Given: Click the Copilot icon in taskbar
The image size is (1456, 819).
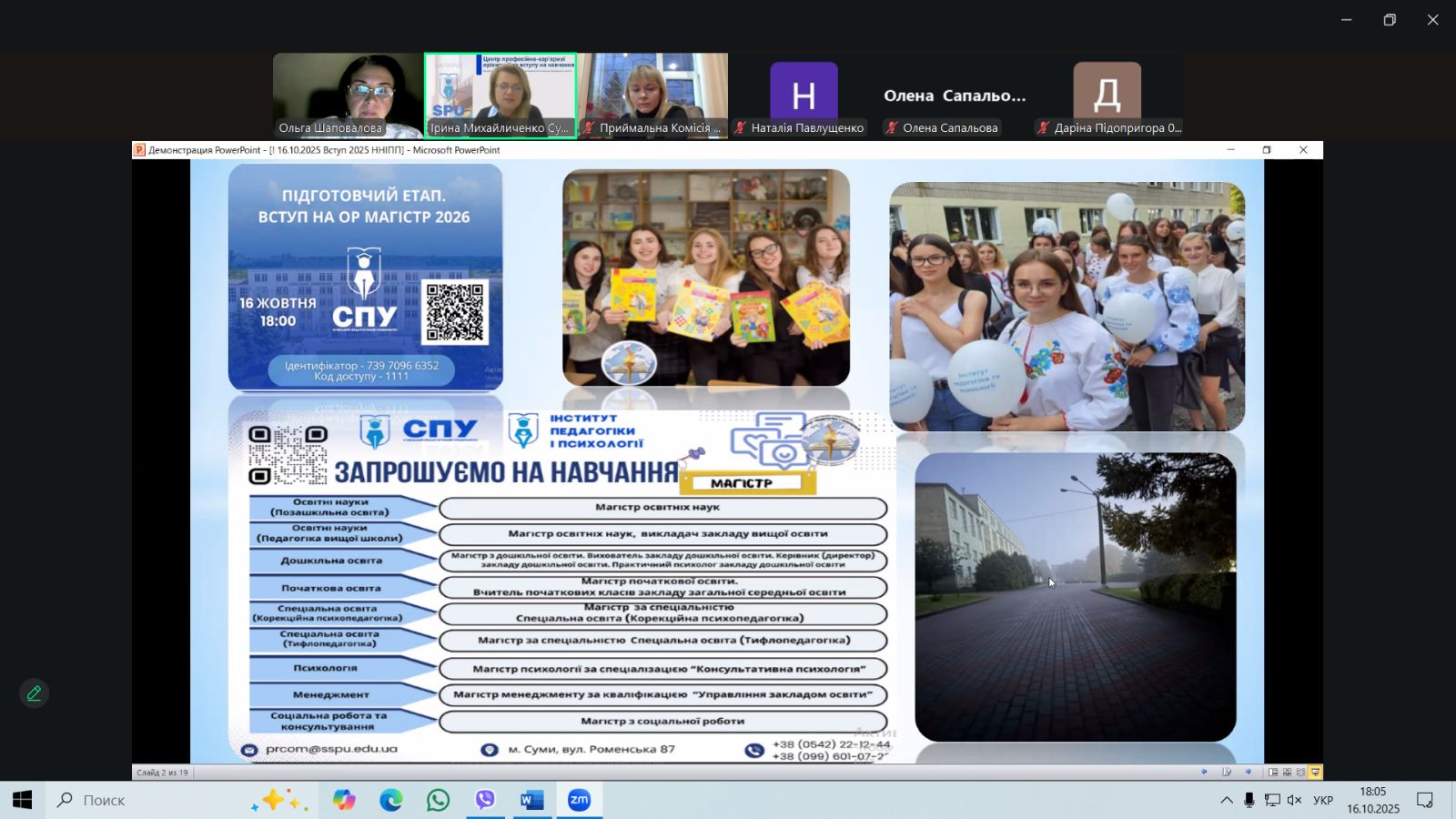Looking at the screenshot, I should pyautogui.click(x=344, y=800).
